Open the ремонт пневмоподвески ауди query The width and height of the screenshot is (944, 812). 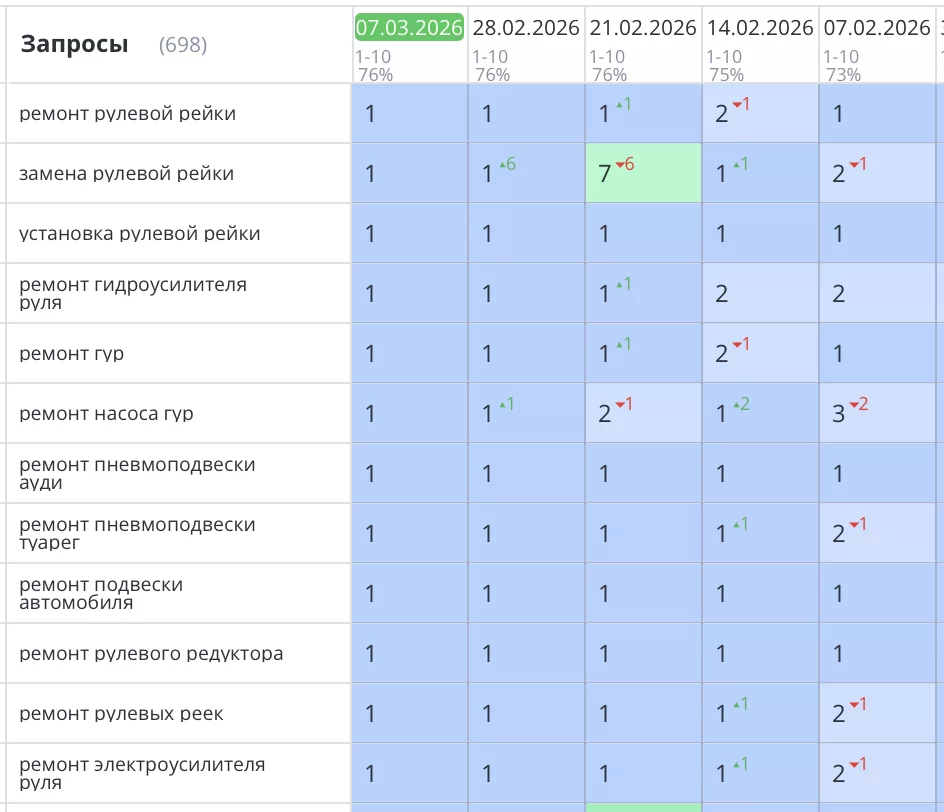(137, 473)
